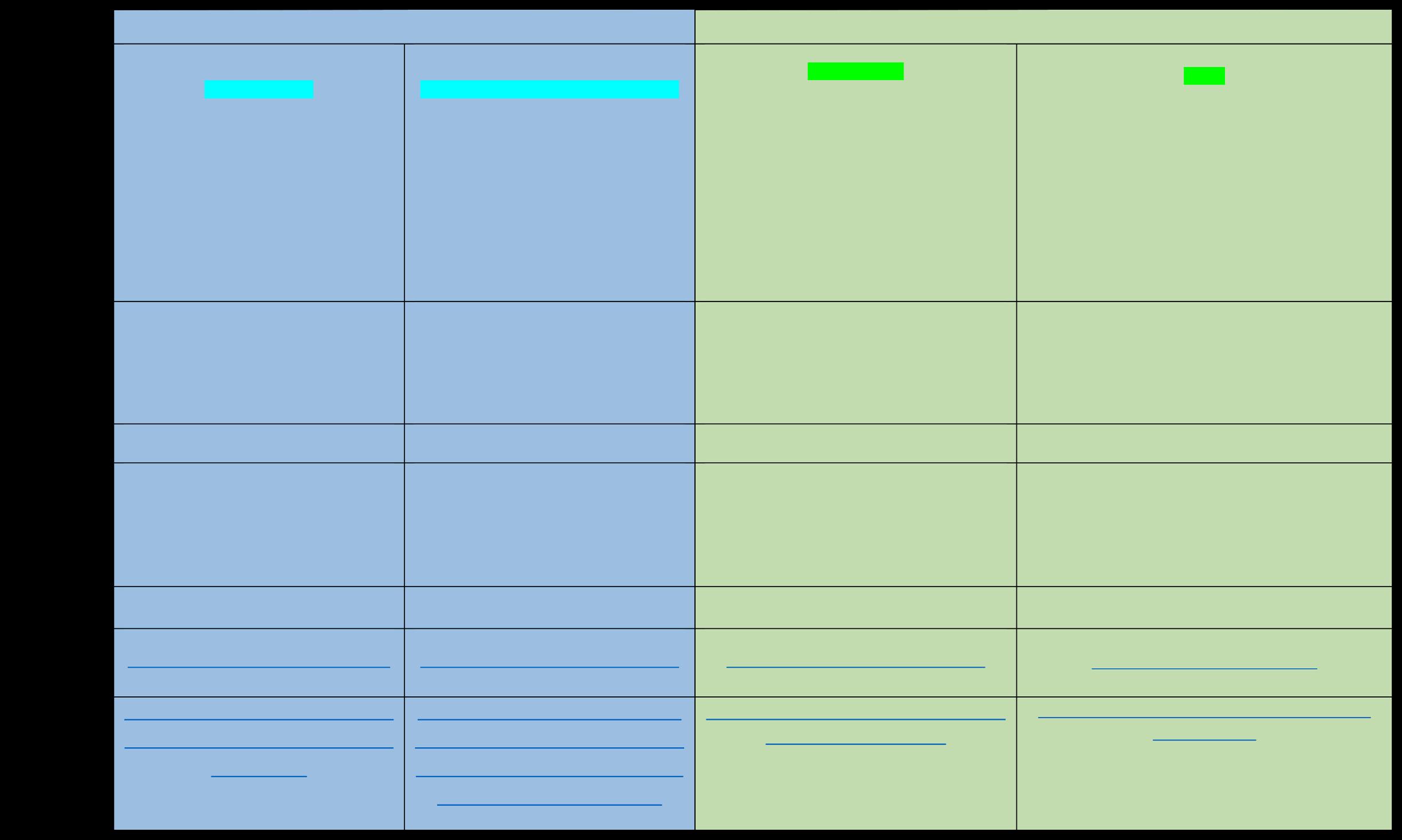Select the fourth-row cell in second blue column

pyautogui.click(x=549, y=524)
